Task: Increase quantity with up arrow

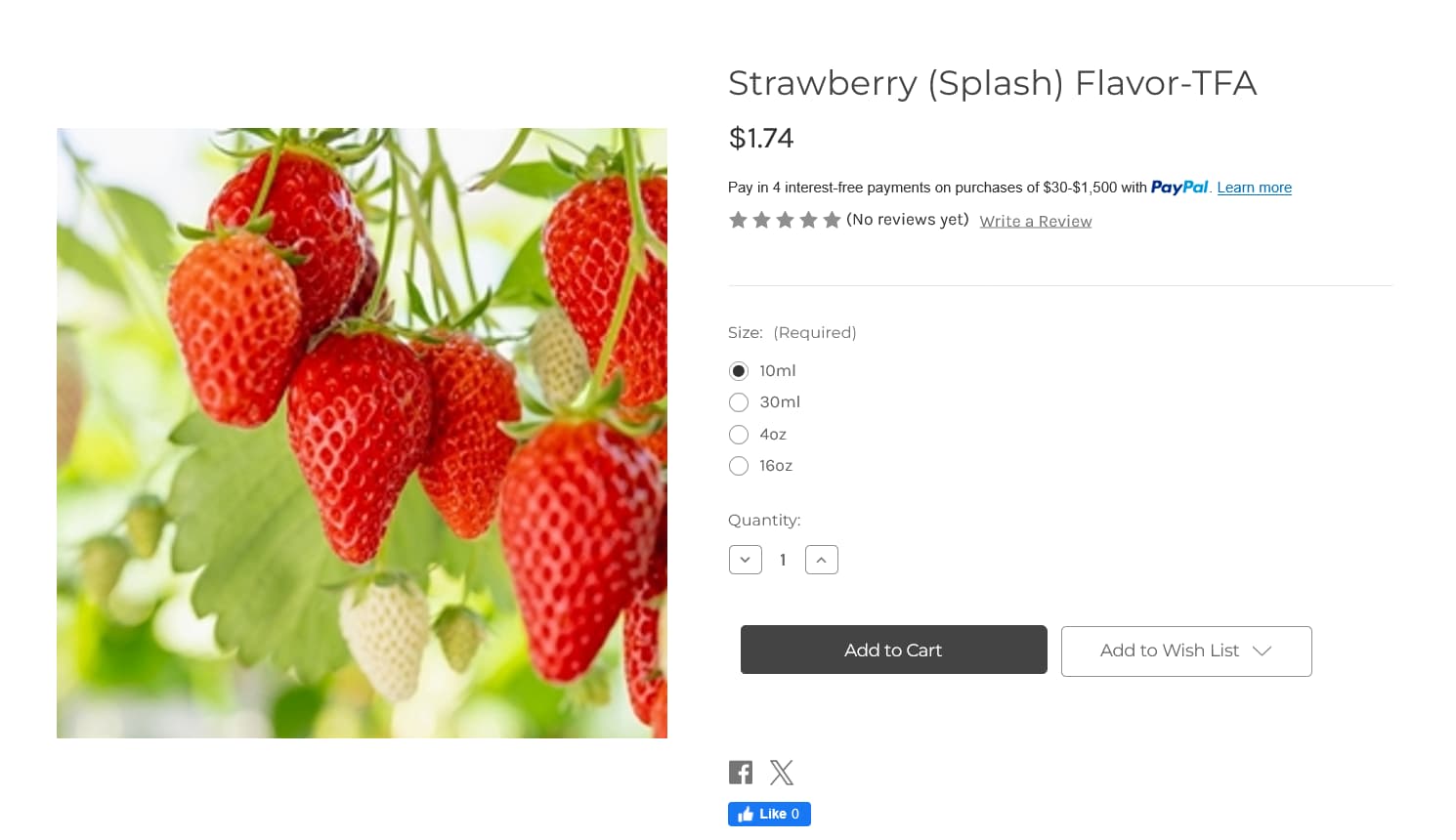Action: coord(822,560)
